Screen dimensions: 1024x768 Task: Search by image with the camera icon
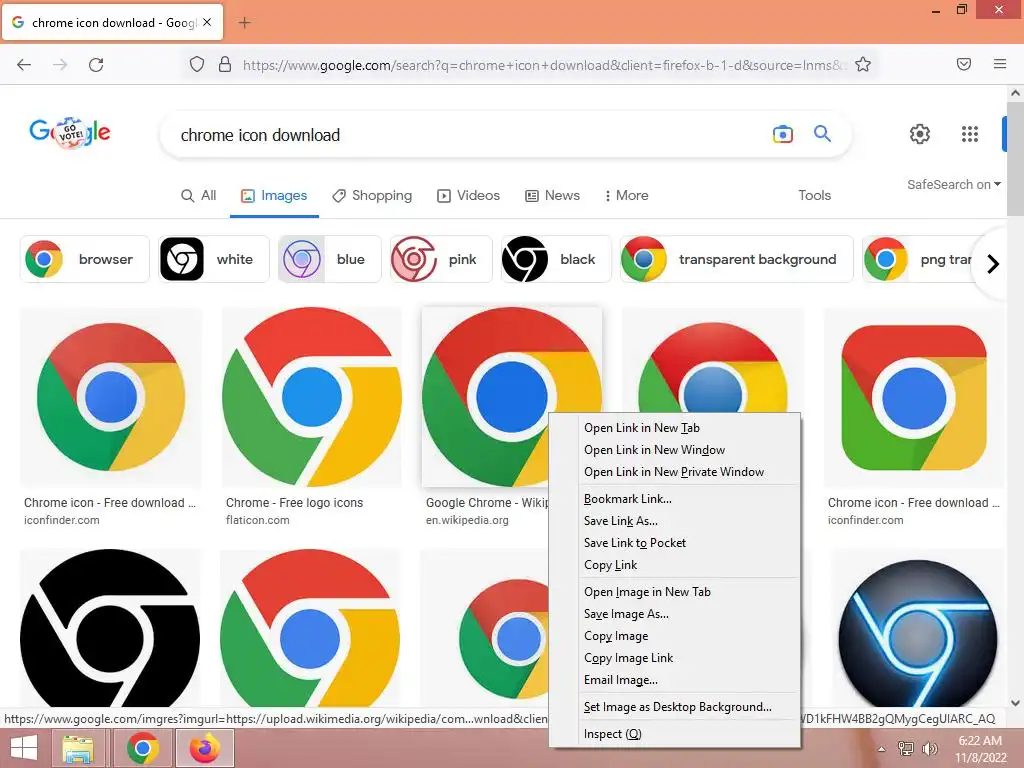click(782, 135)
